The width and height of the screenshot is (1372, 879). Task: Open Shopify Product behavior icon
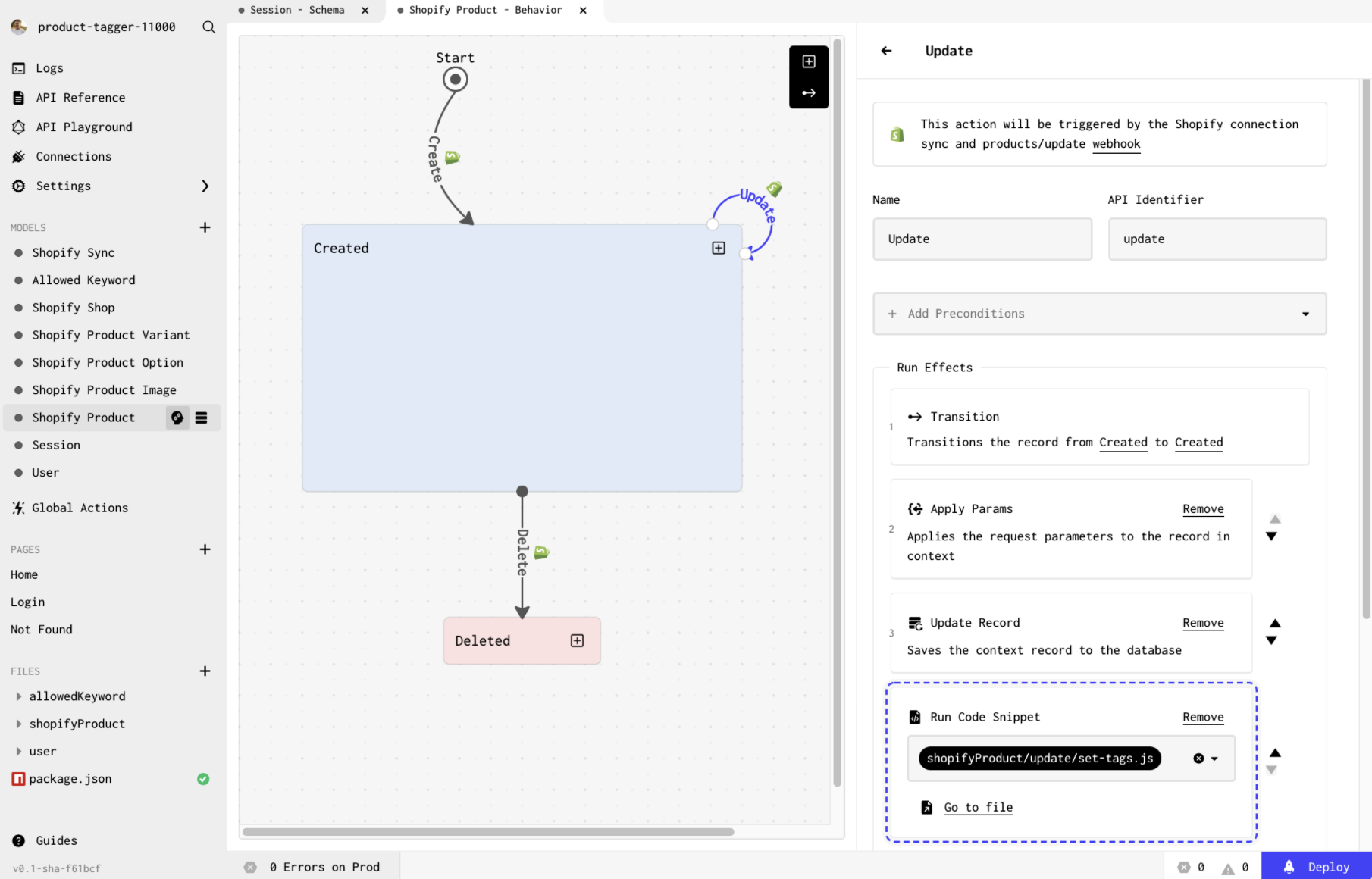[x=177, y=418]
